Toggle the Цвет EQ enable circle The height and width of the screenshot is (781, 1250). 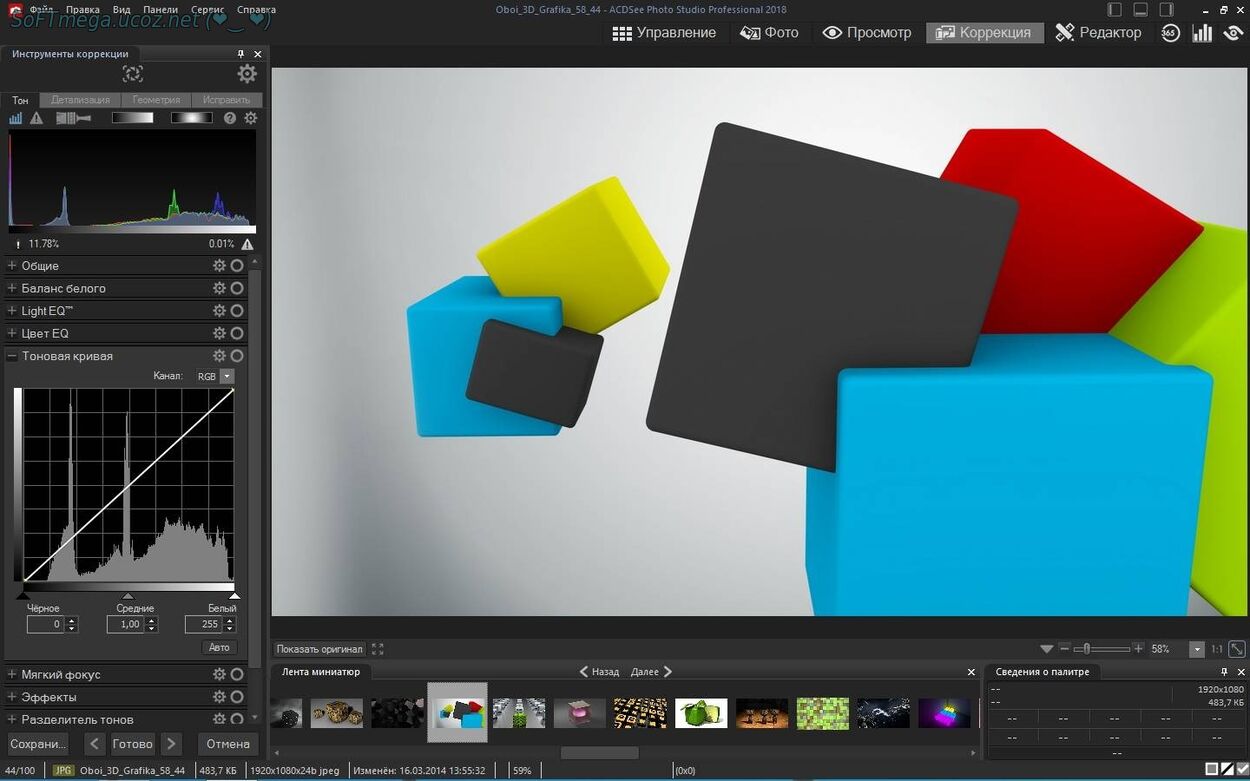coord(237,333)
